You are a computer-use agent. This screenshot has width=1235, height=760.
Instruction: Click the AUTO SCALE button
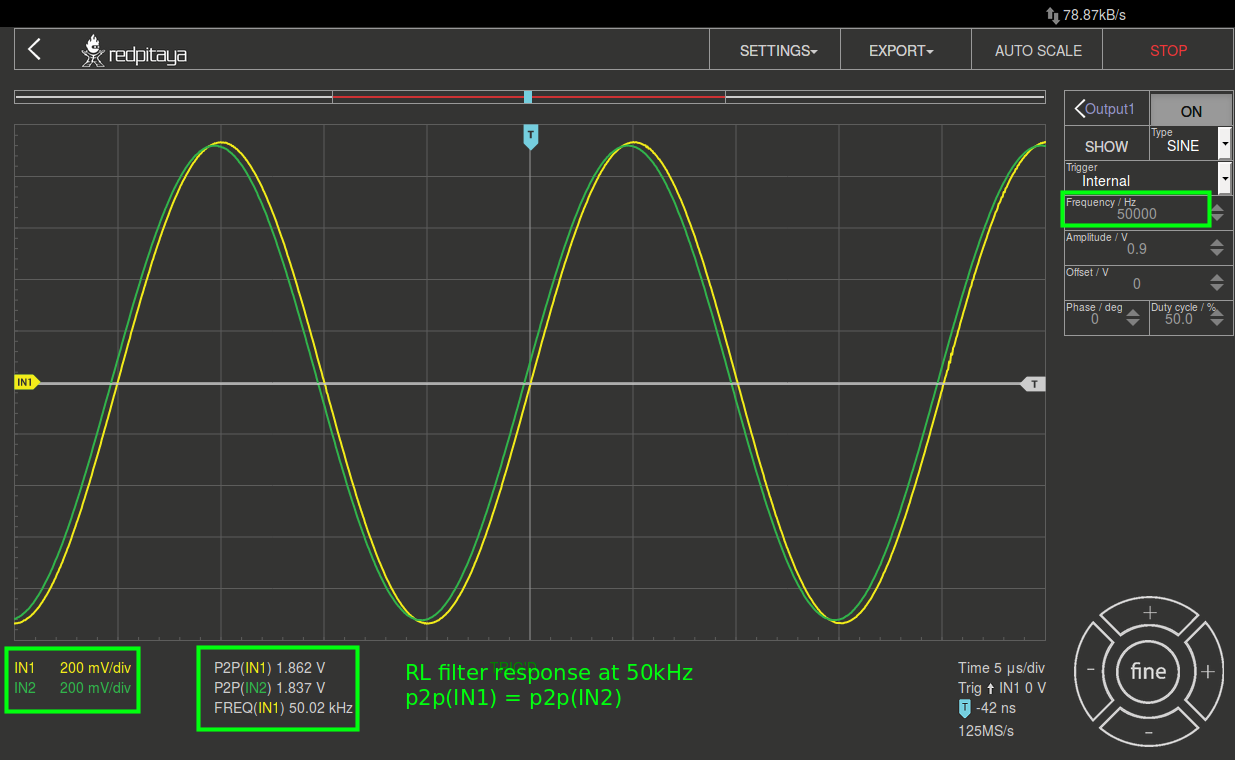coord(1038,50)
